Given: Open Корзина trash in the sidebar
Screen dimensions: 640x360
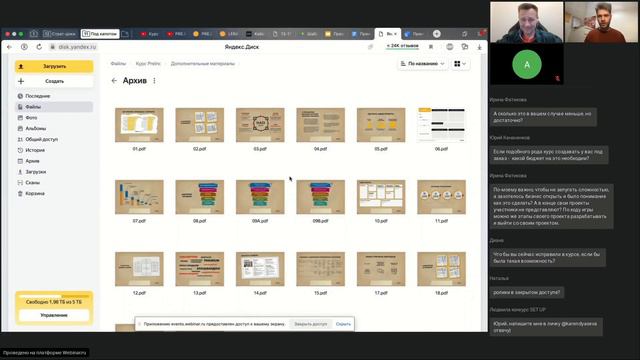Looking at the screenshot, I should [x=35, y=193].
